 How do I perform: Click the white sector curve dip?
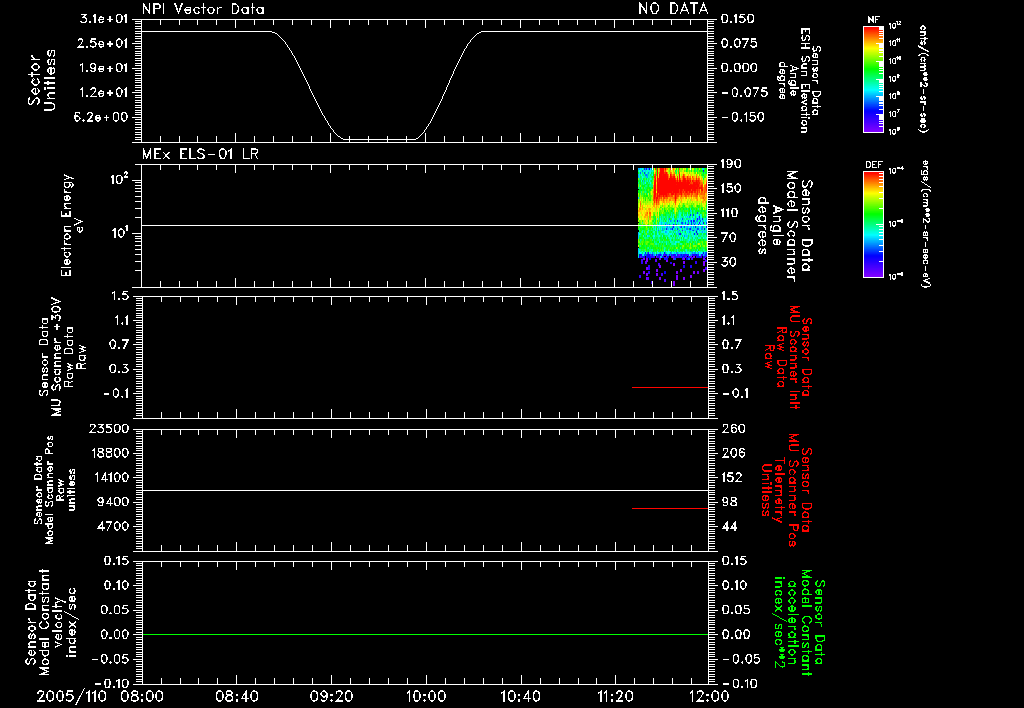click(x=379, y=138)
